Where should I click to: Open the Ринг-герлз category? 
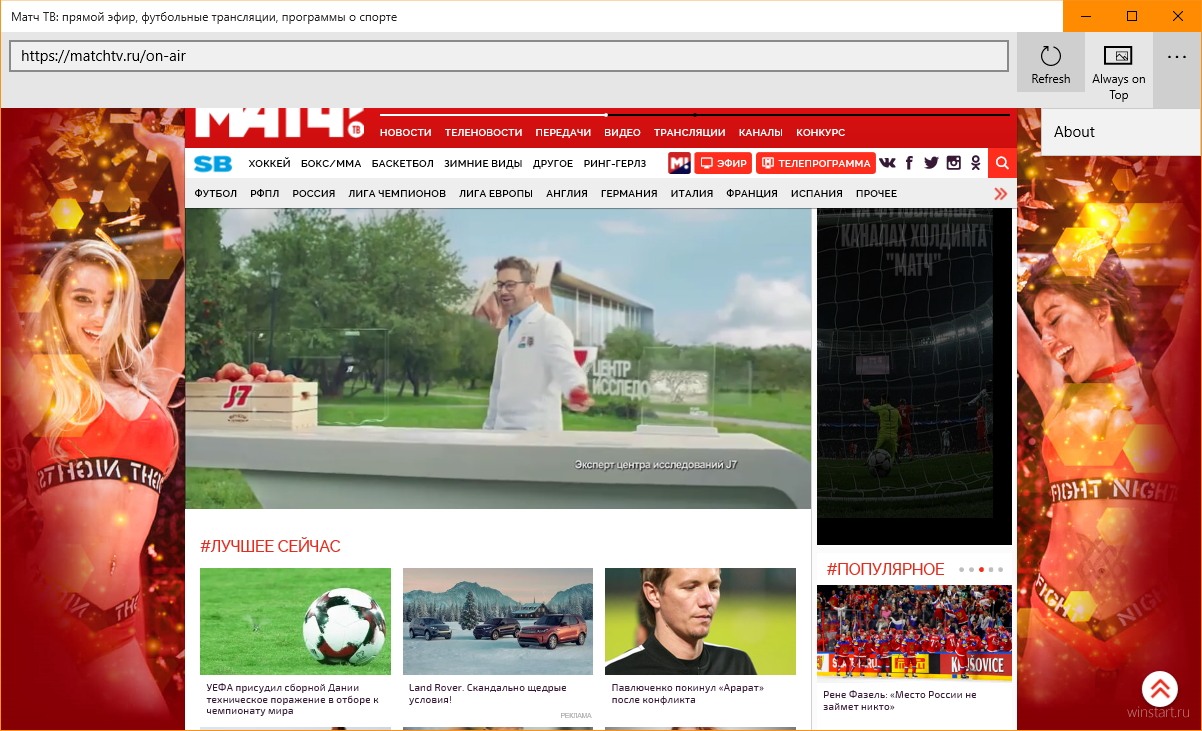tap(615, 163)
